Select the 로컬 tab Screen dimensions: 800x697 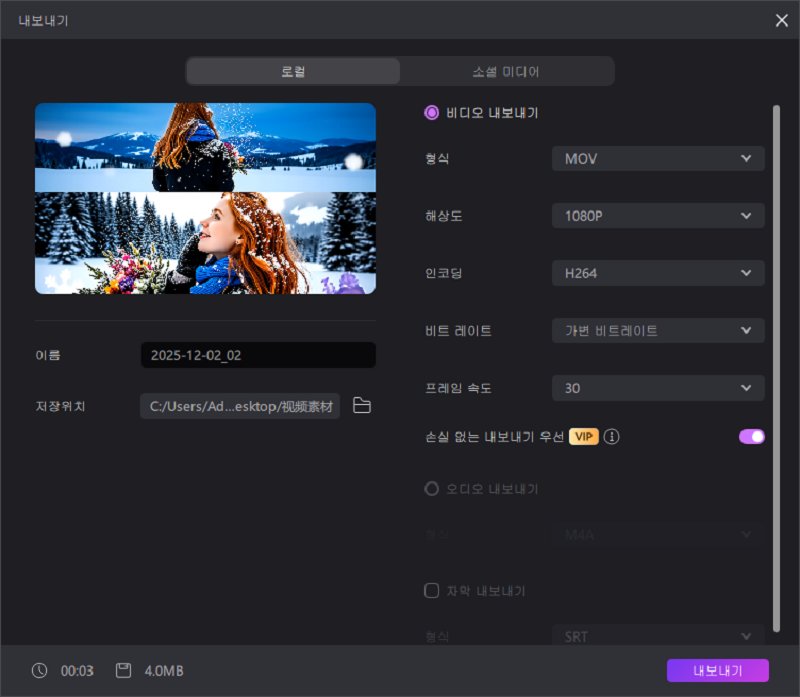[291, 71]
